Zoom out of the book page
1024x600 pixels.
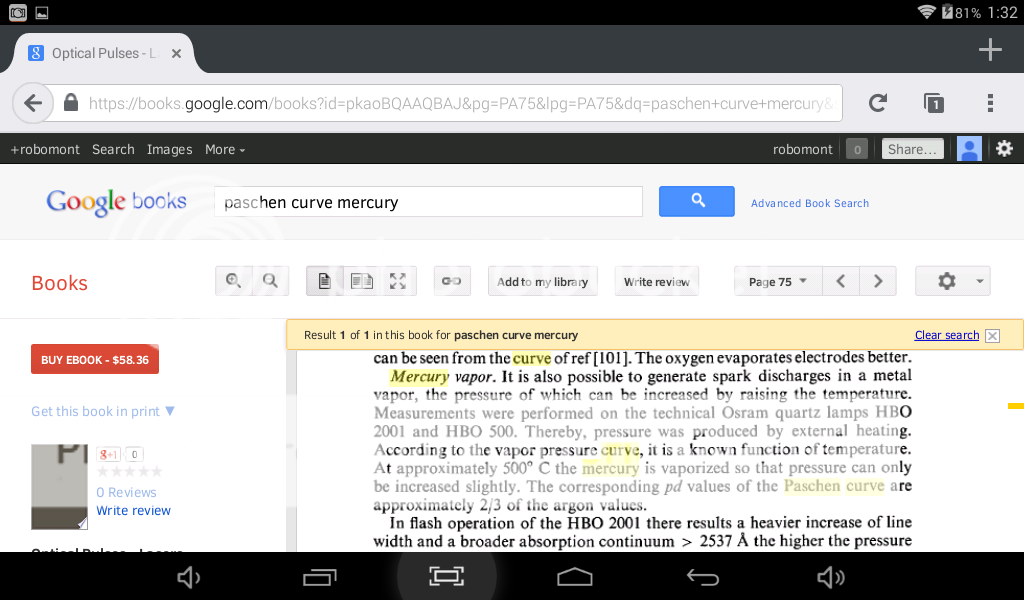270,281
